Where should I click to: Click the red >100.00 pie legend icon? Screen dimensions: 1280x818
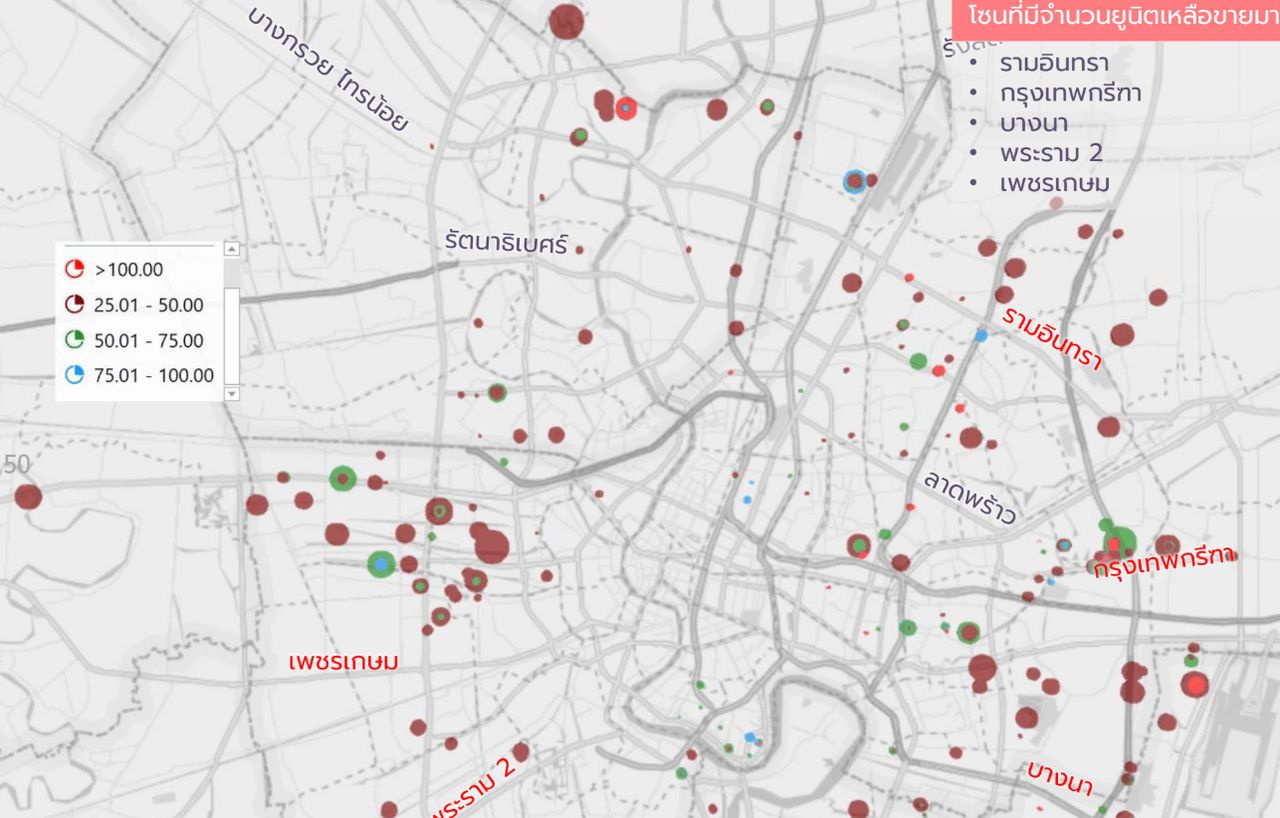tap(74, 269)
